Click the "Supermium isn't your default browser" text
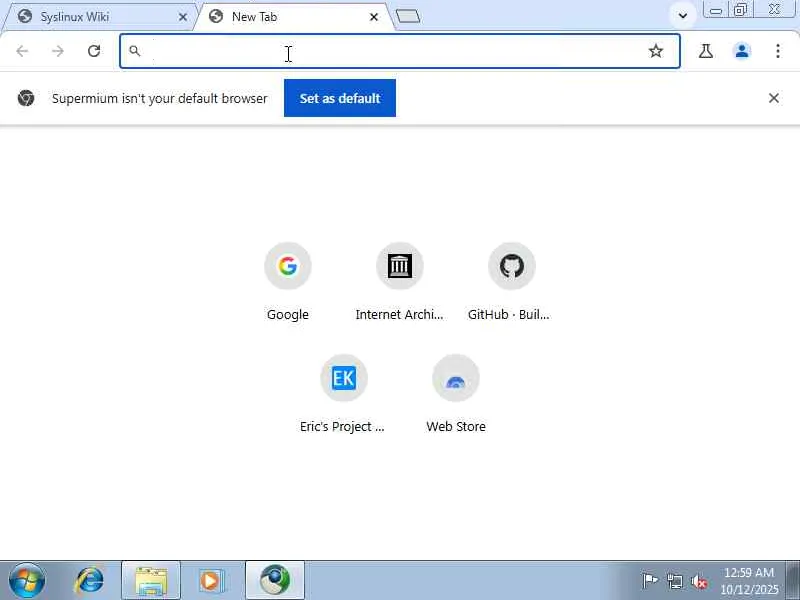This screenshot has height=600, width=800. point(160,98)
